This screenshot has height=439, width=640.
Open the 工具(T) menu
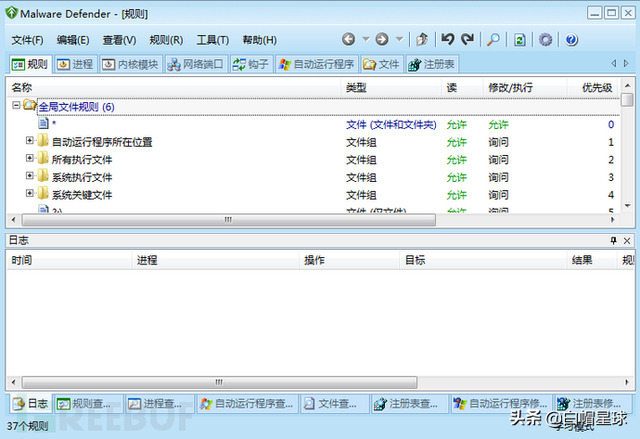pyautogui.click(x=213, y=40)
